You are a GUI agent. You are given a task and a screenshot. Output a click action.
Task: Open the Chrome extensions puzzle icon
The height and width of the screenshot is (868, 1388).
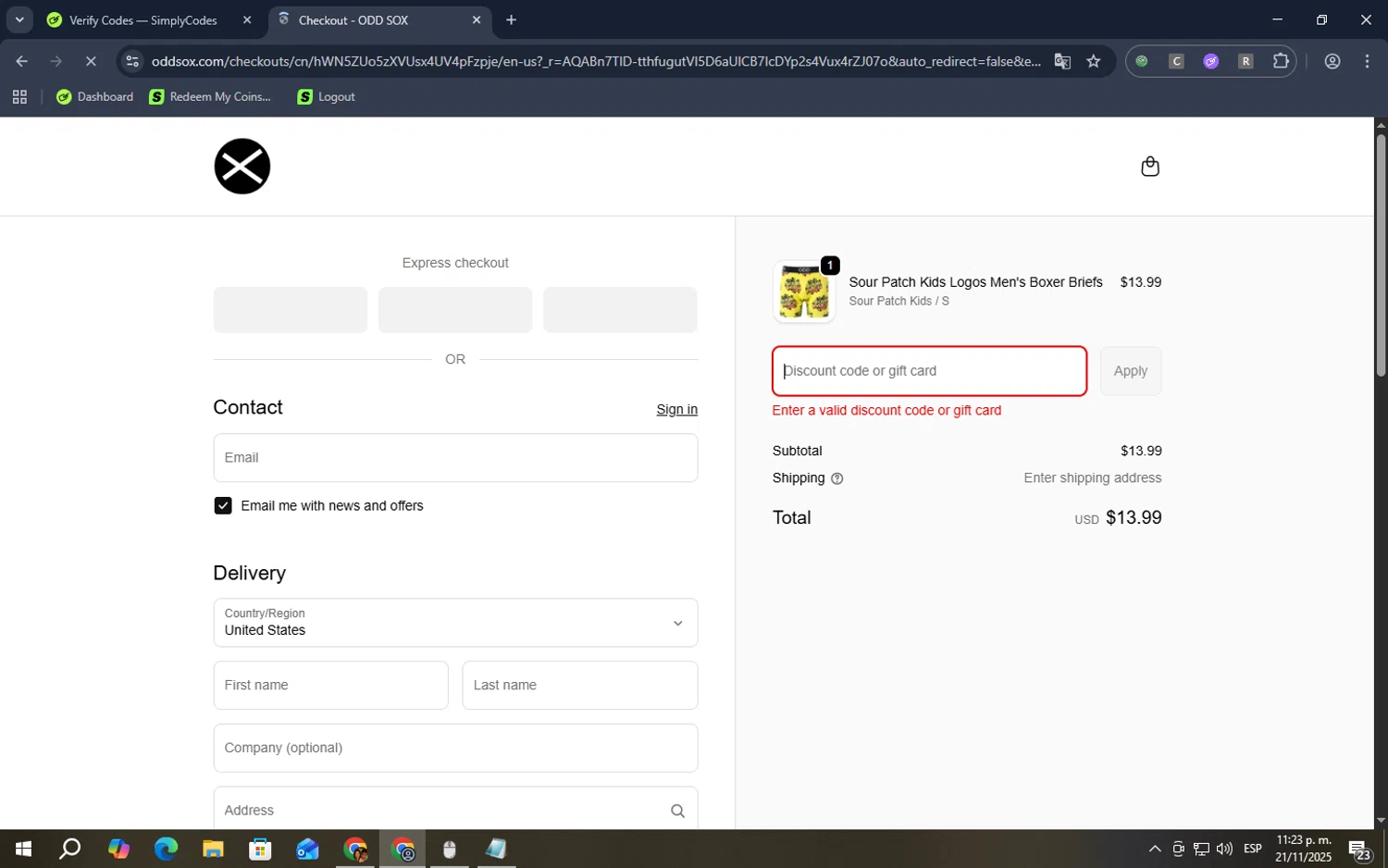tap(1281, 61)
